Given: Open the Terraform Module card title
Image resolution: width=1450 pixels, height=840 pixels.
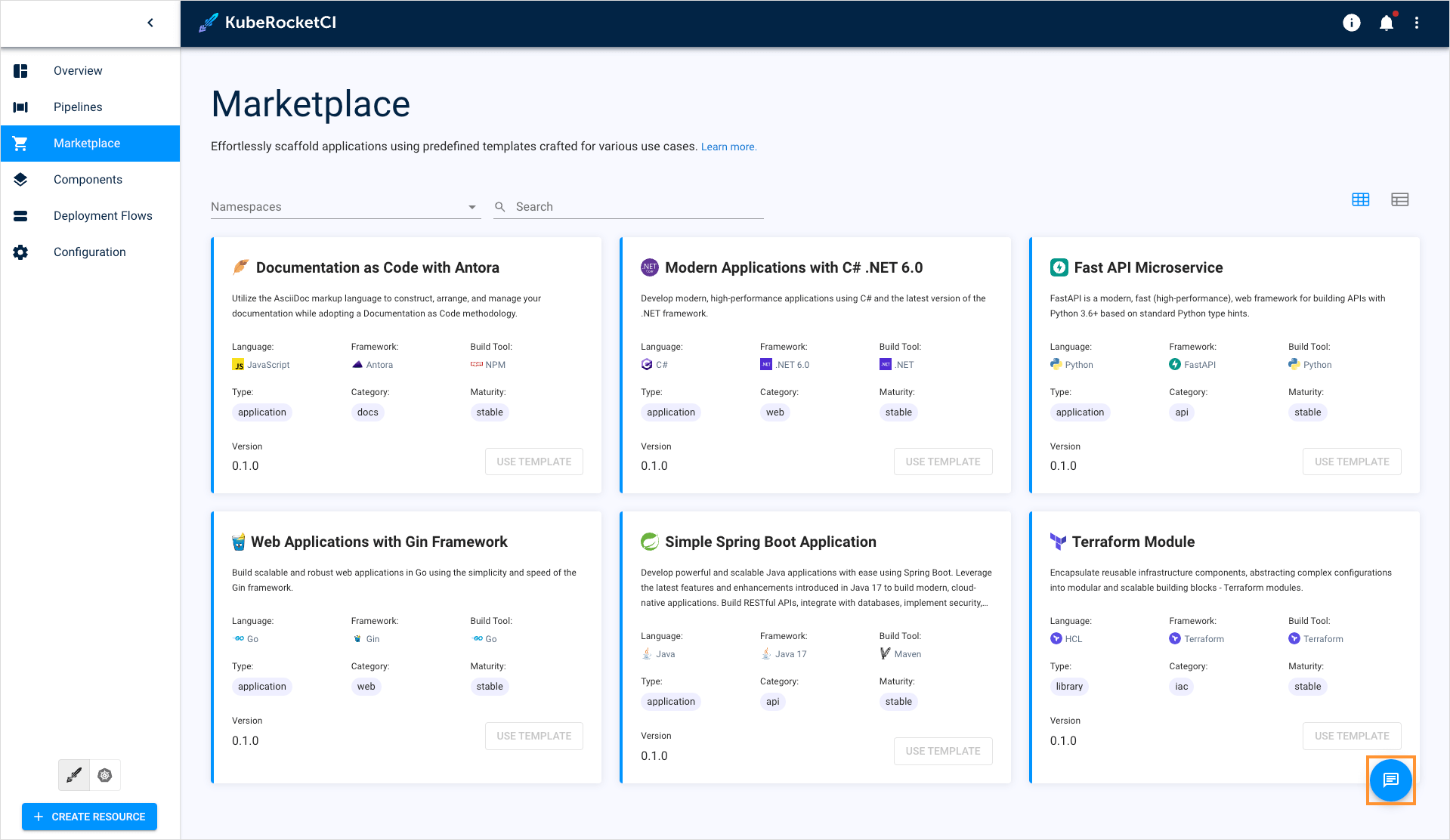Looking at the screenshot, I should click(1133, 542).
